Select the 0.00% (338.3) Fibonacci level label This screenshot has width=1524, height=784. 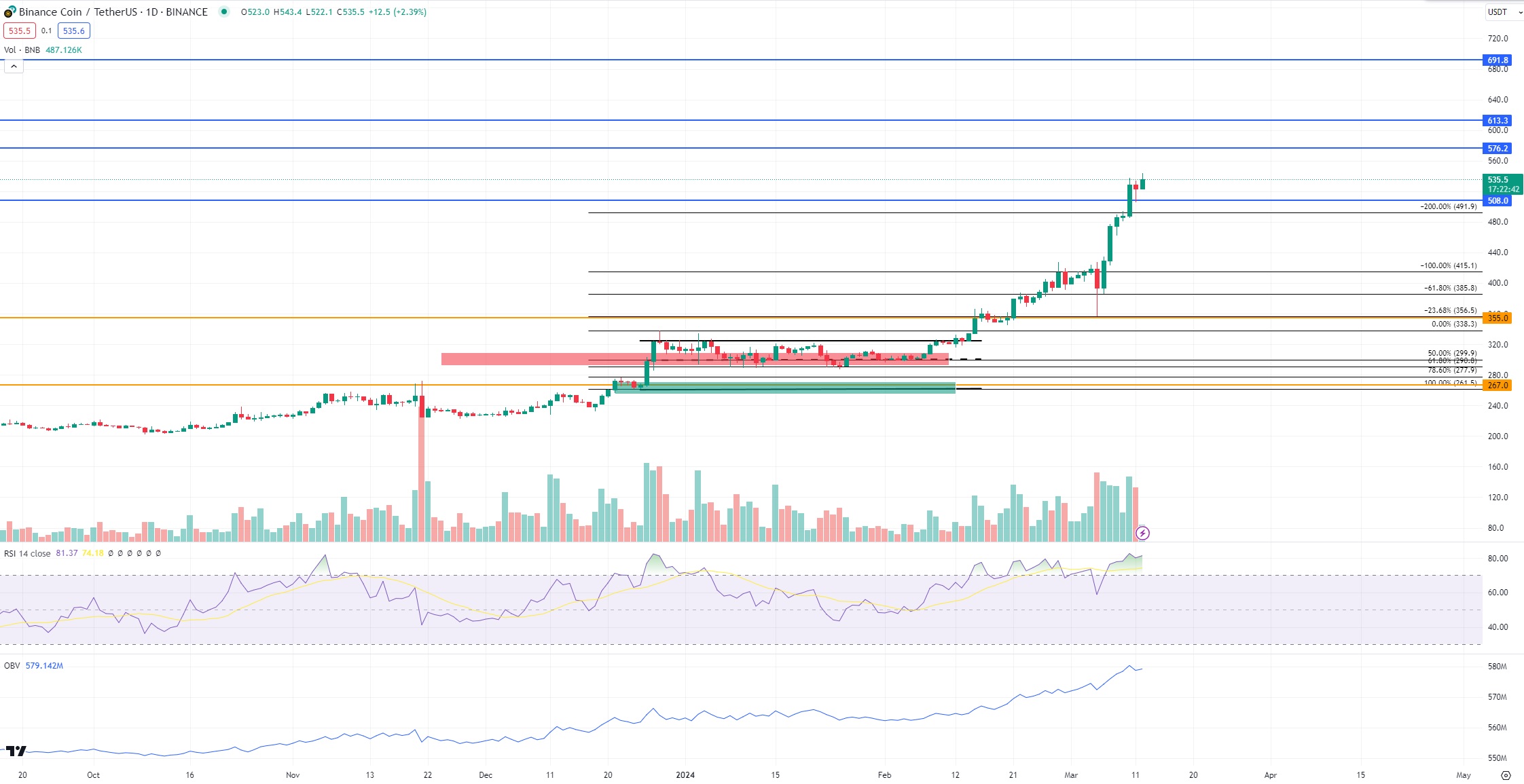point(1454,324)
